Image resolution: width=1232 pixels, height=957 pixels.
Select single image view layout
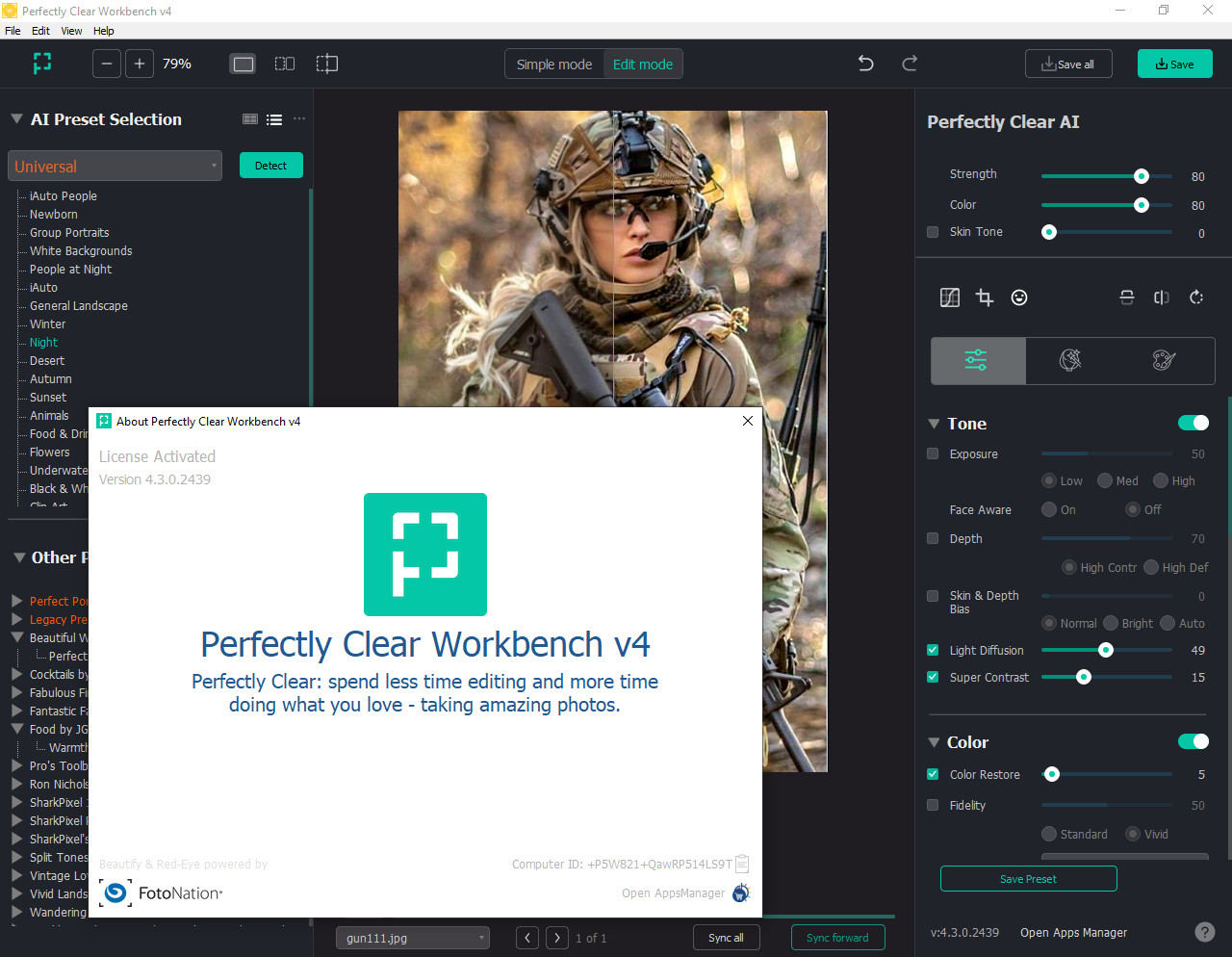[x=244, y=64]
